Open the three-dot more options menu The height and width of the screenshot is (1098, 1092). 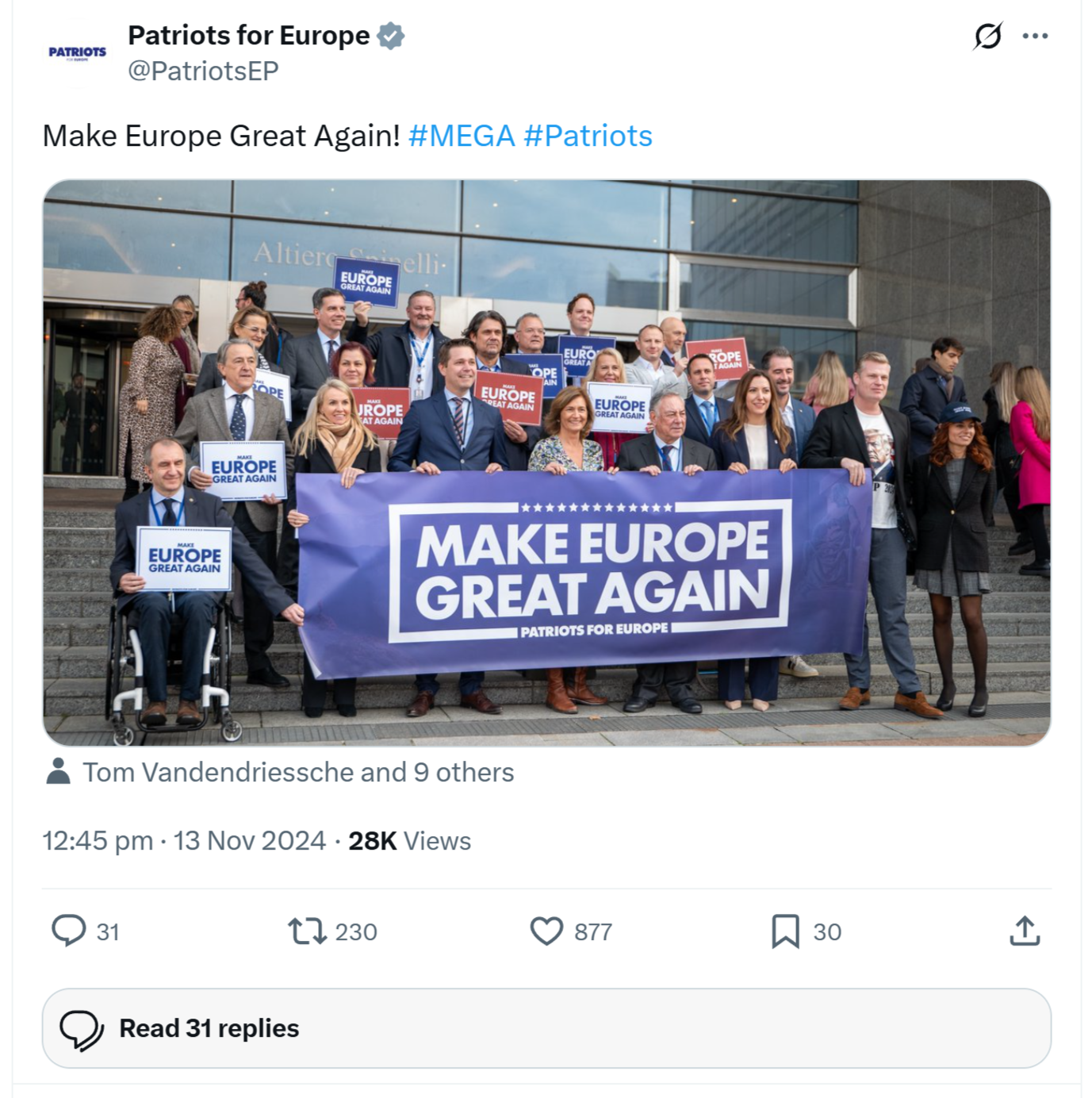pyautogui.click(x=1035, y=36)
